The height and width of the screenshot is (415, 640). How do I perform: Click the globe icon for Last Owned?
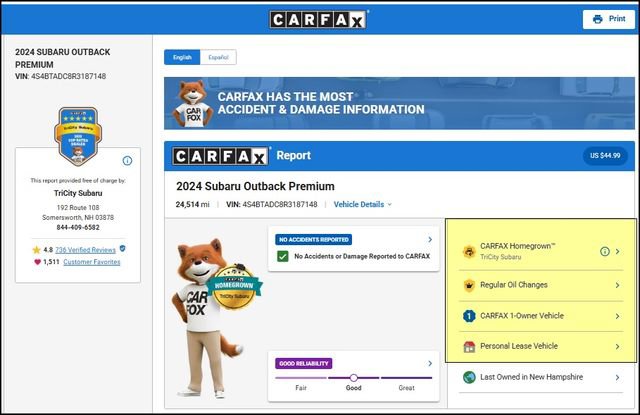tap(469, 377)
